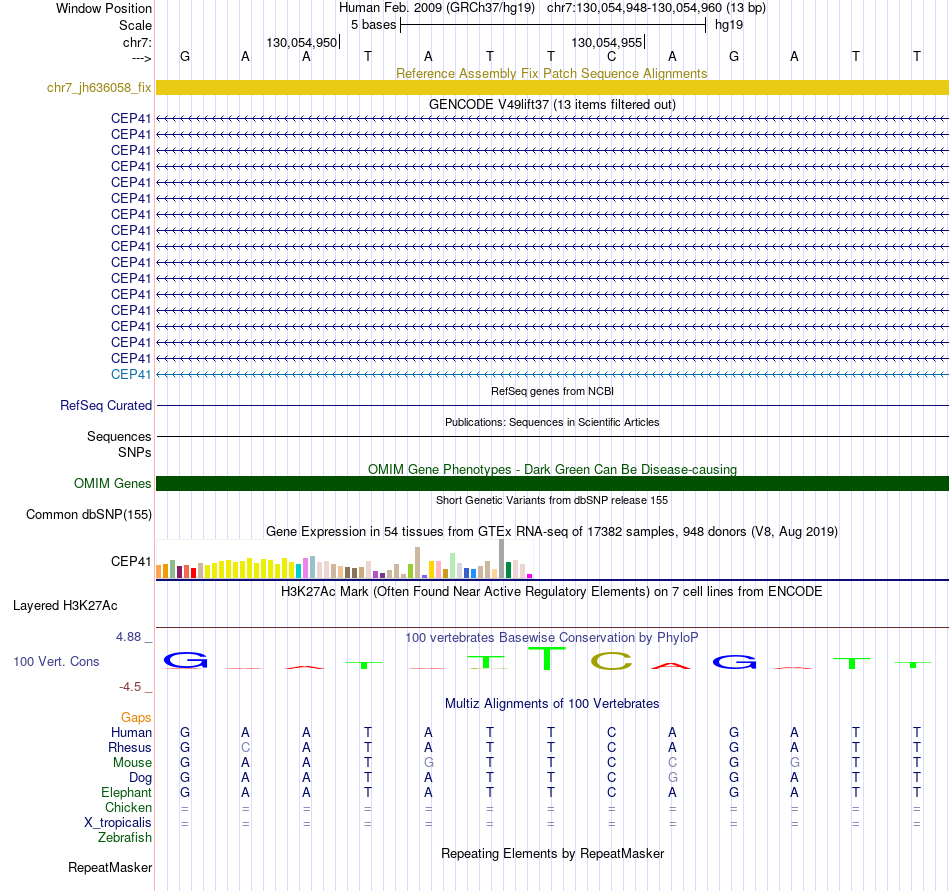Click the Common dbSNP(155) track label
The image size is (950, 891).
pos(88,514)
